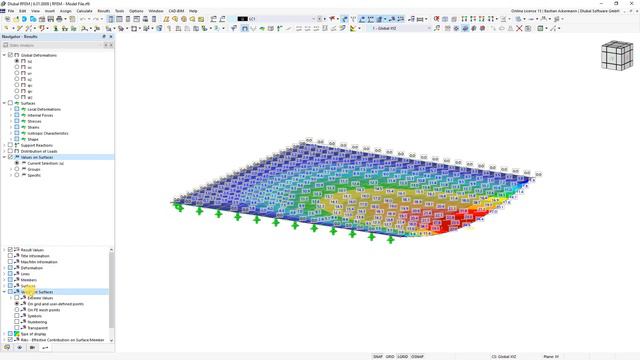Viewport: 640px width, 360px height.
Task: Select On grid and user-defined points option
Action: click(17, 304)
